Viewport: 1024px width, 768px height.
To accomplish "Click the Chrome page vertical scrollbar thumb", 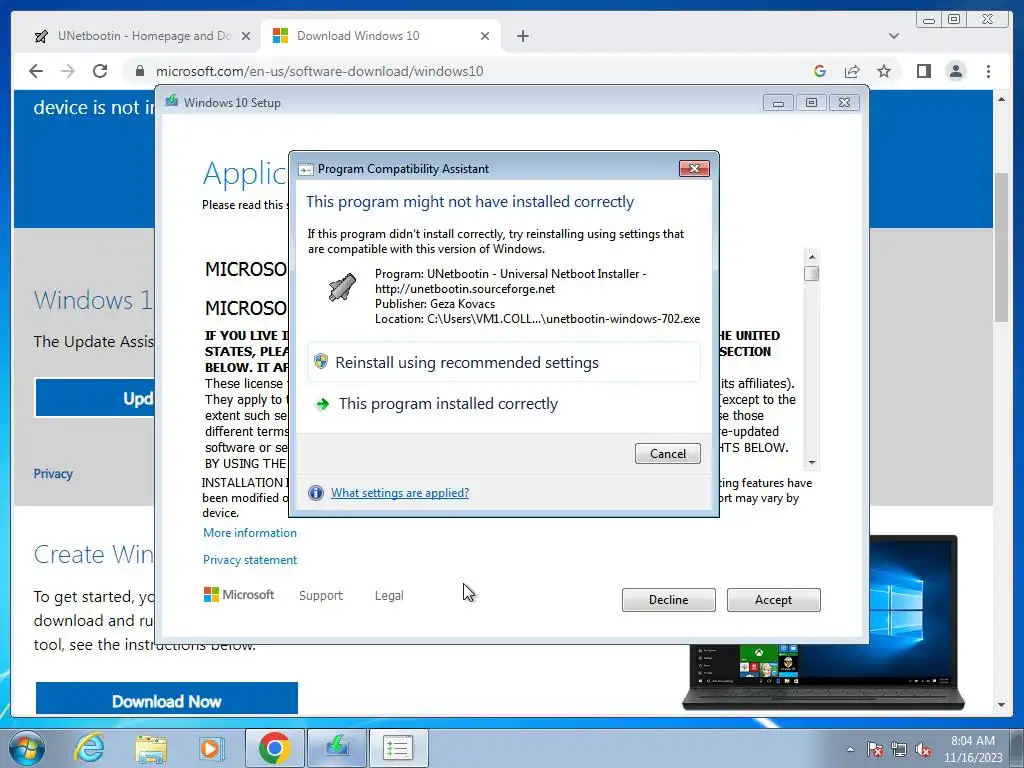I will point(1001,247).
